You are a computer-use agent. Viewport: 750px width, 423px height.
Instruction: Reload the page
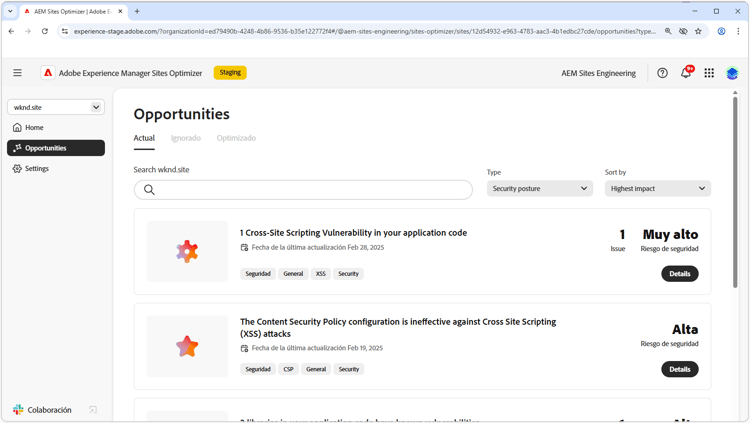tap(44, 31)
